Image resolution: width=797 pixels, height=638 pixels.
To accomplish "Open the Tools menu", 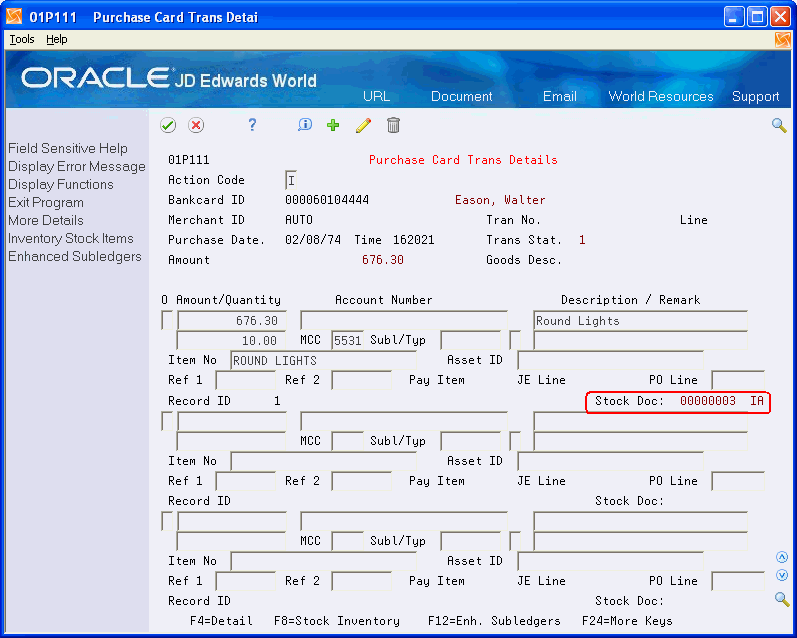I will [x=22, y=39].
